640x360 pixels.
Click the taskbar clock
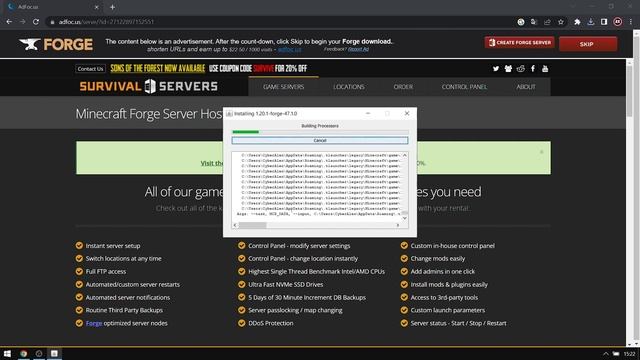pos(630,354)
